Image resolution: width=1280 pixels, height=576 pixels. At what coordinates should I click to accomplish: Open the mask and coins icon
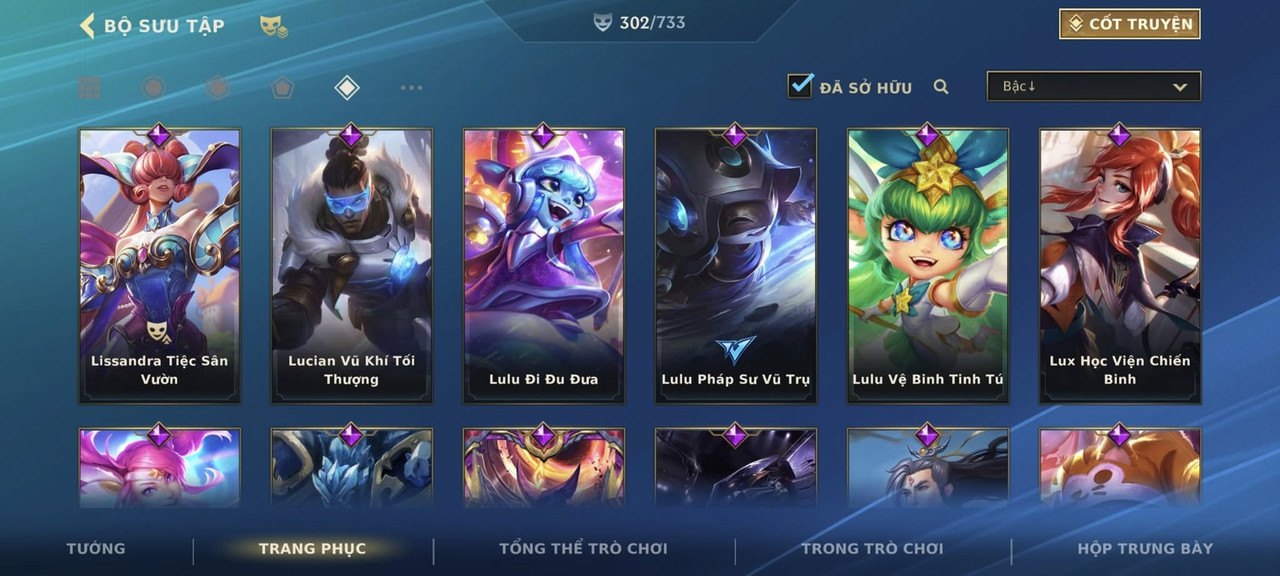(273, 27)
